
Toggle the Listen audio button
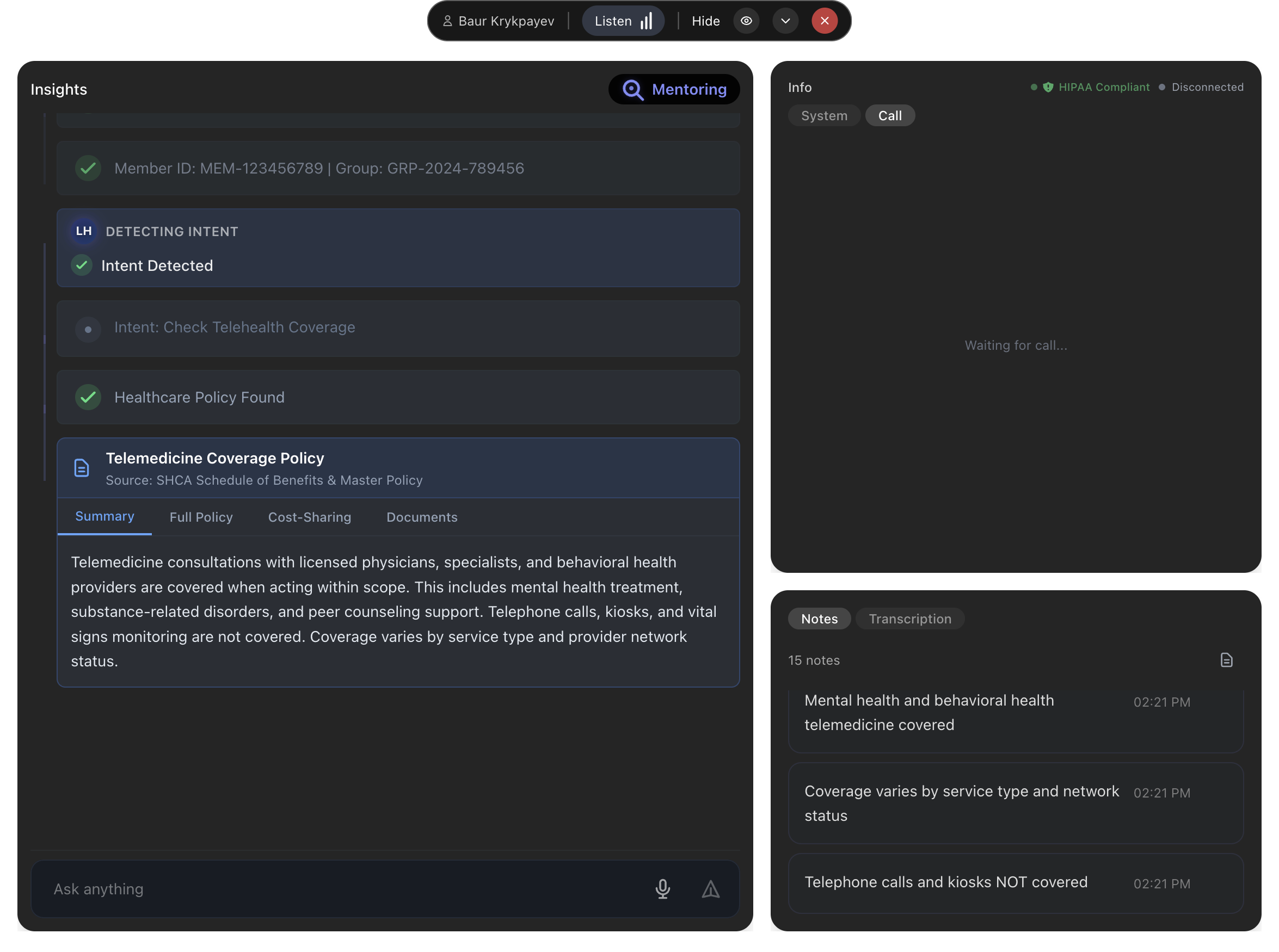623,21
